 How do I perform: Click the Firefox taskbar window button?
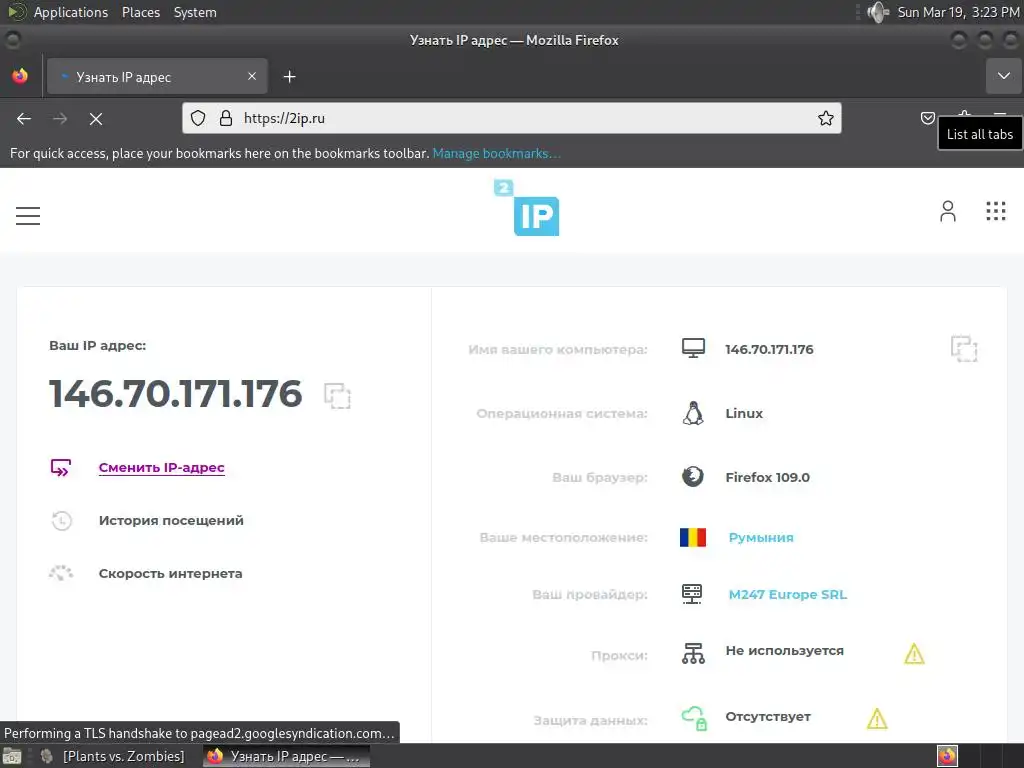pos(286,756)
